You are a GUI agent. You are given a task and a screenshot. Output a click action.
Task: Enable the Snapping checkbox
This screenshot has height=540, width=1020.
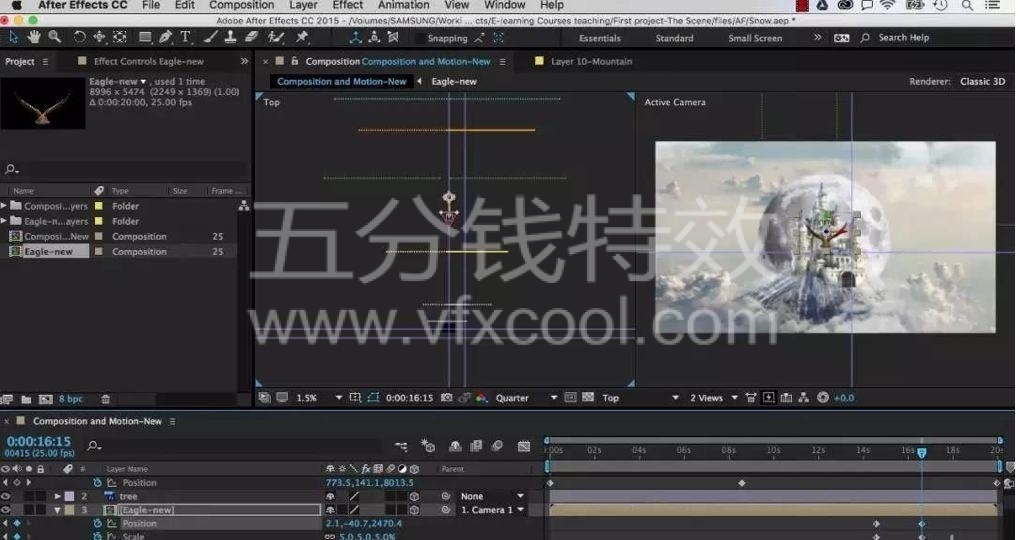click(x=420, y=38)
